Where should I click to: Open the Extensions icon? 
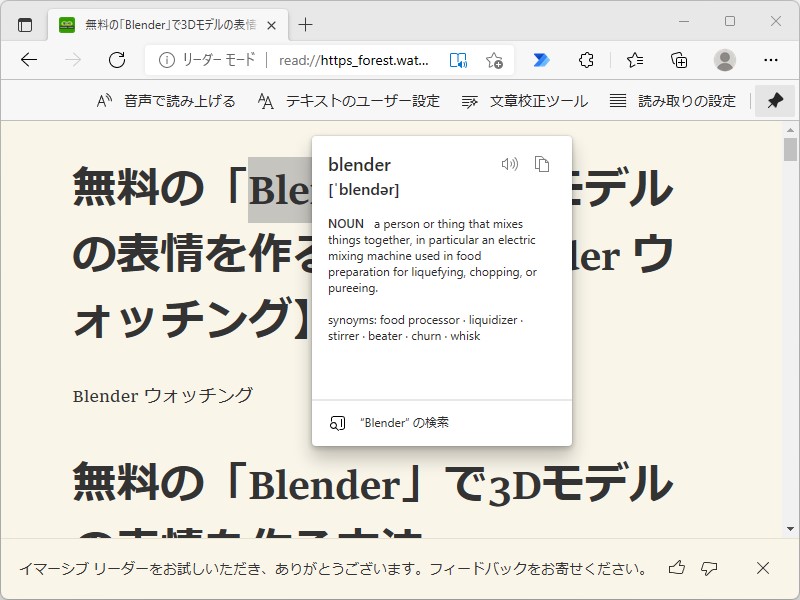click(586, 60)
